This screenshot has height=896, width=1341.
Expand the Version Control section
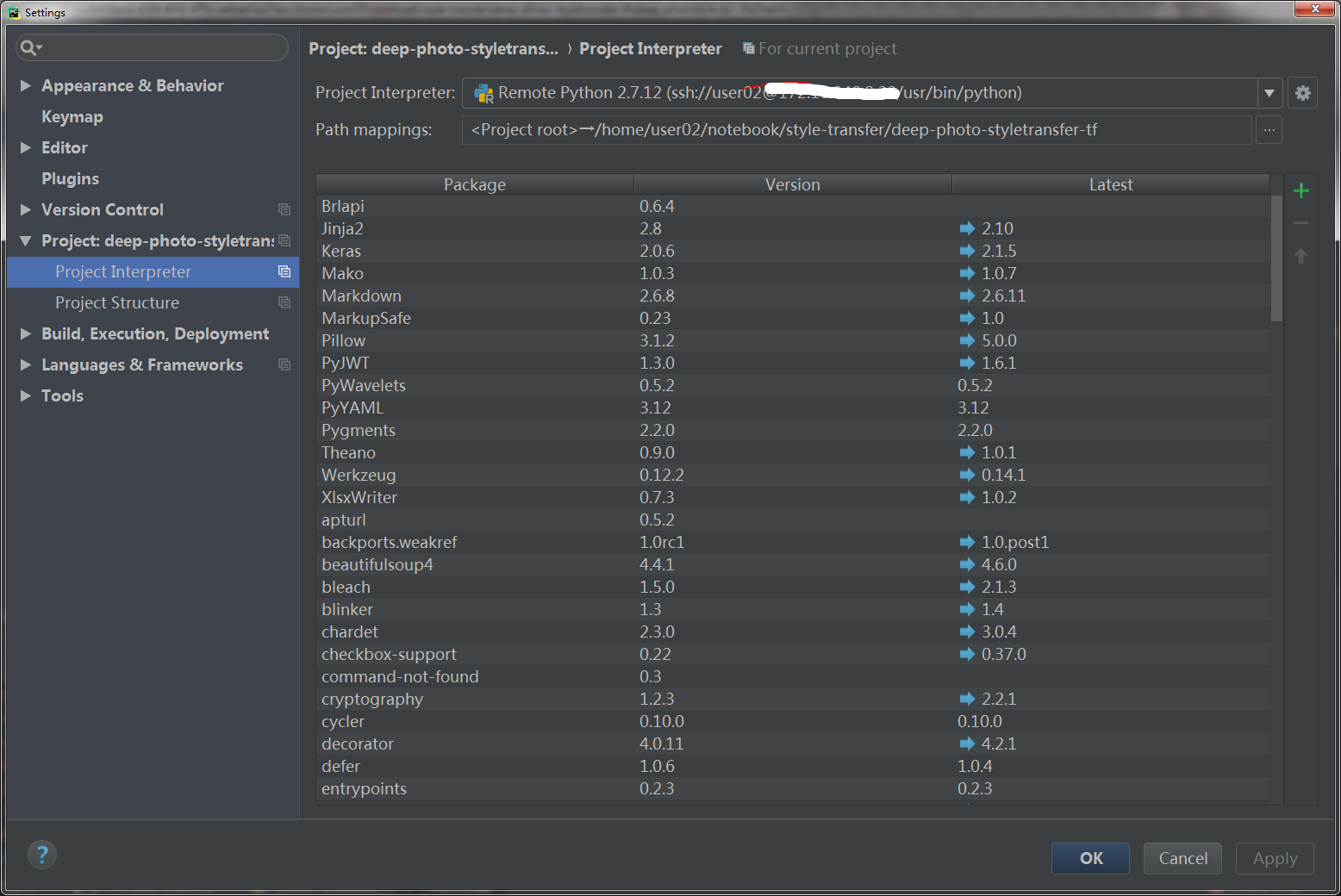[x=26, y=209]
